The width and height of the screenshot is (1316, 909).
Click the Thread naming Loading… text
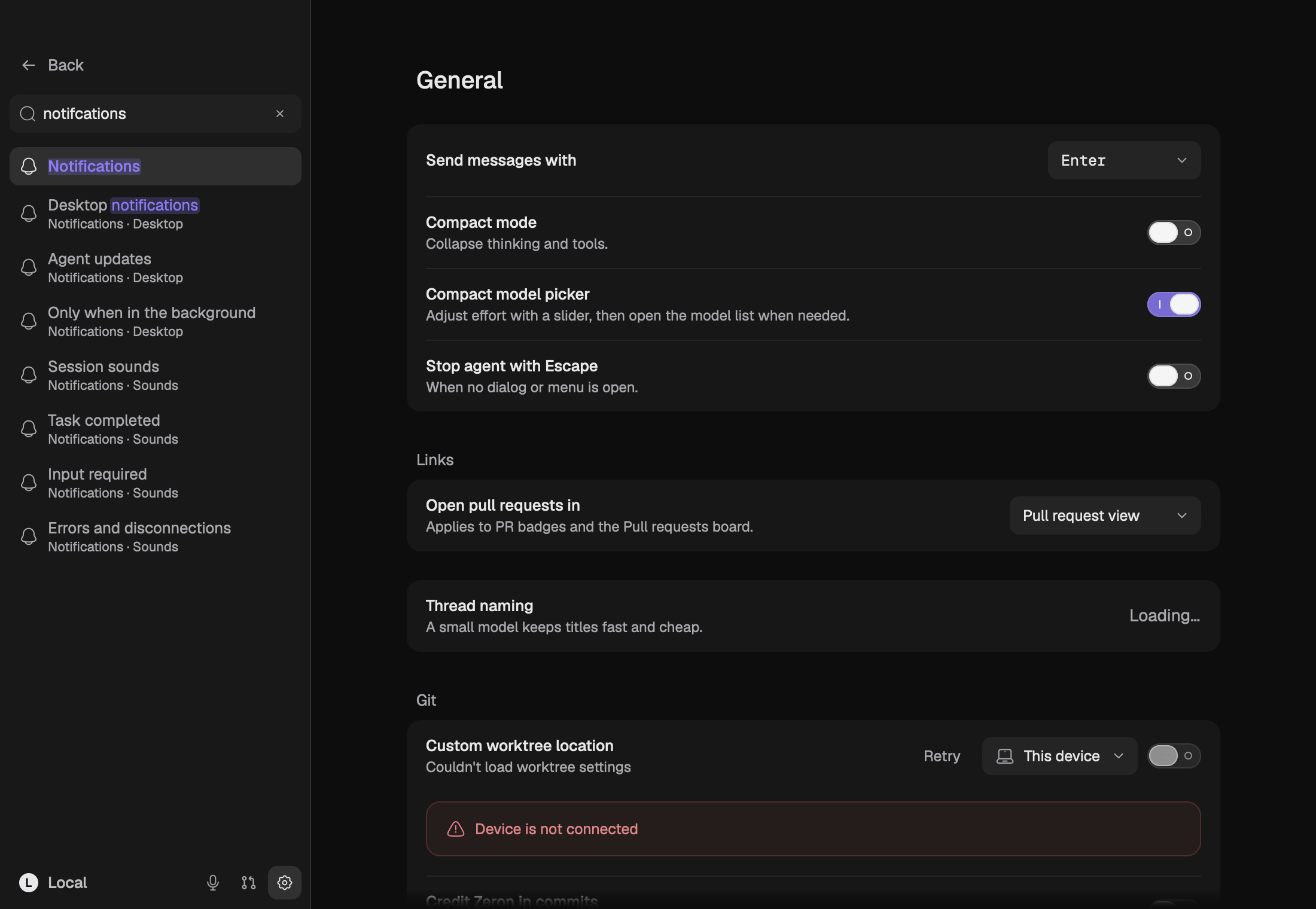click(1165, 616)
